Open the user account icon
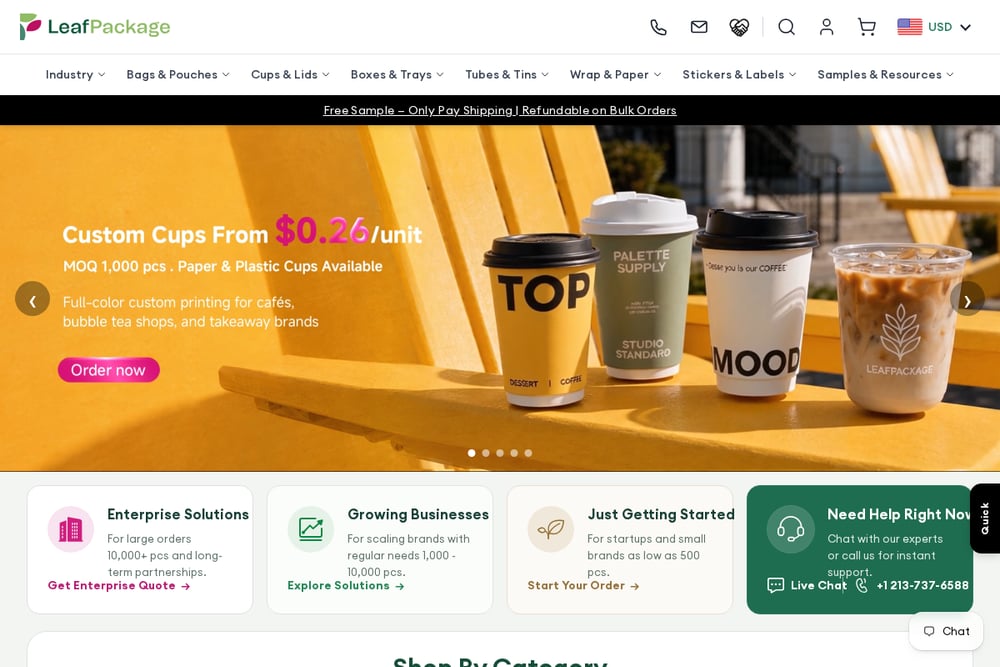 coord(827,27)
